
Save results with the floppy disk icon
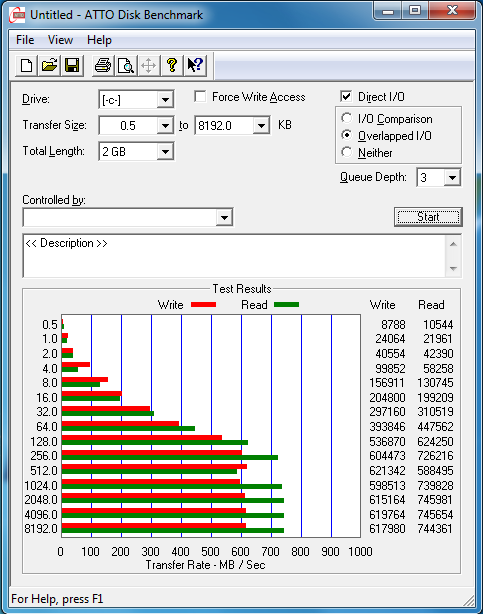[72, 65]
